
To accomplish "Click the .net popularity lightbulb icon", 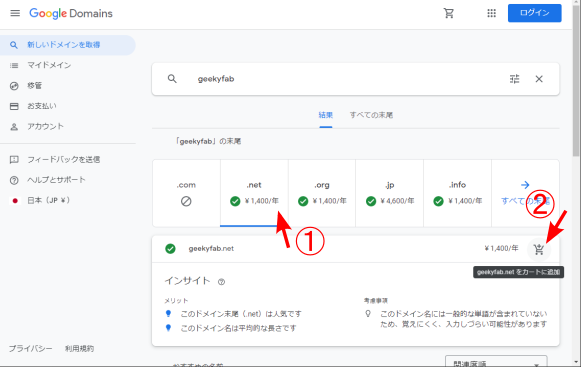I will click(168, 314).
